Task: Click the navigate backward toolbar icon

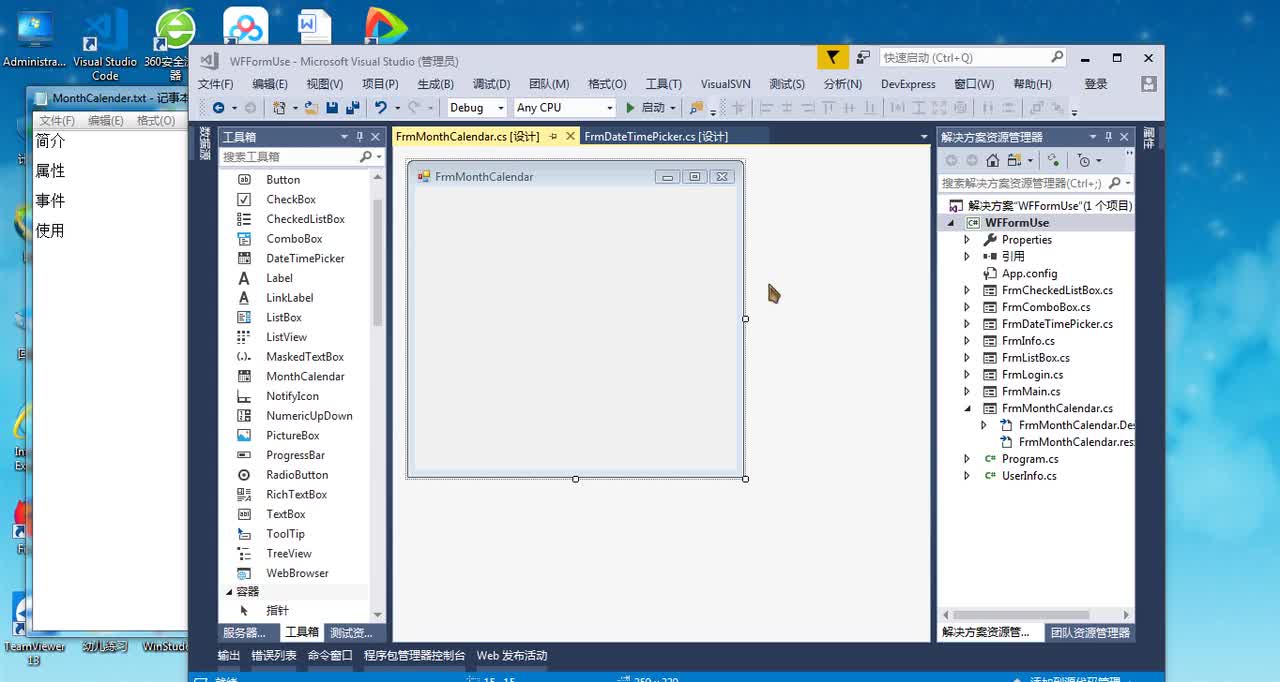Action: (218, 107)
